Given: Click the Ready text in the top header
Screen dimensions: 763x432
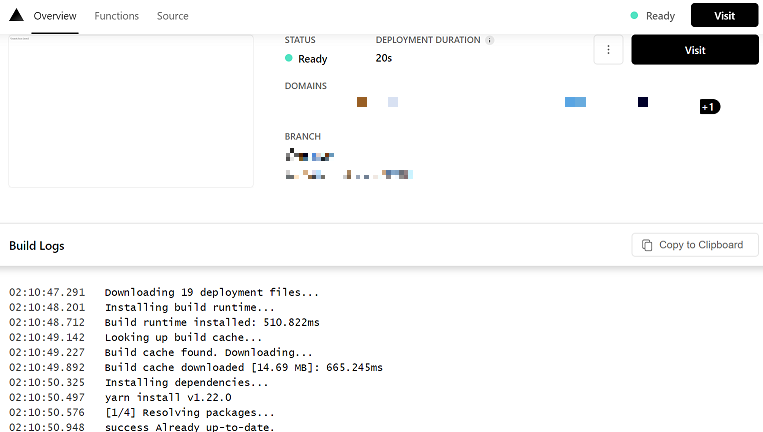Looking at the screenshot, I should [x=660, y=16].
